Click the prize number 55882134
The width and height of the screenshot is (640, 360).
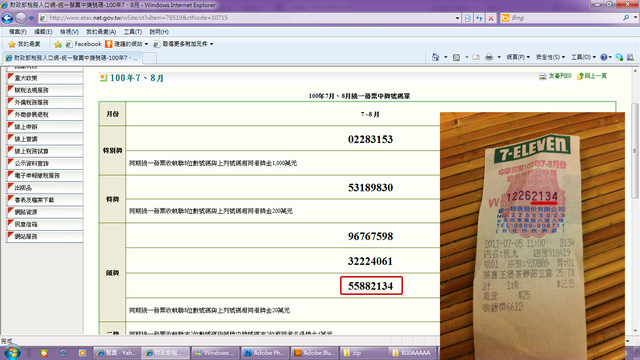371,286
